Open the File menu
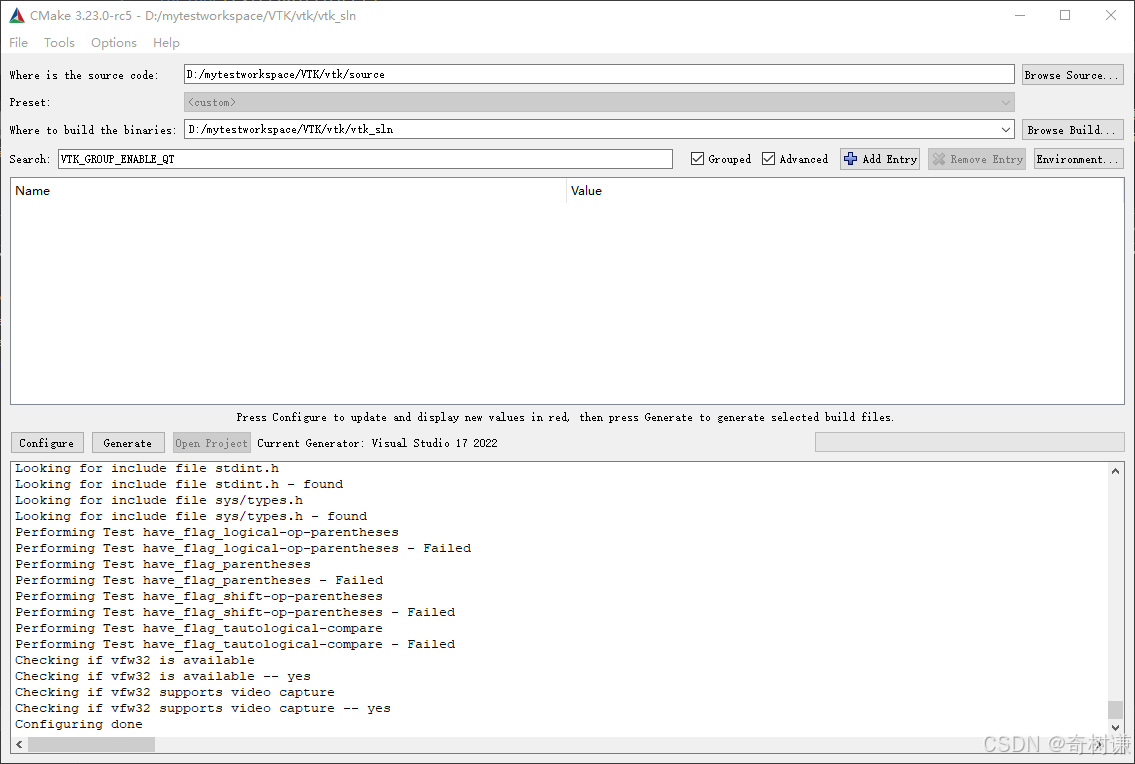Viewport: 1135px width, 764px height. [18, 43]
